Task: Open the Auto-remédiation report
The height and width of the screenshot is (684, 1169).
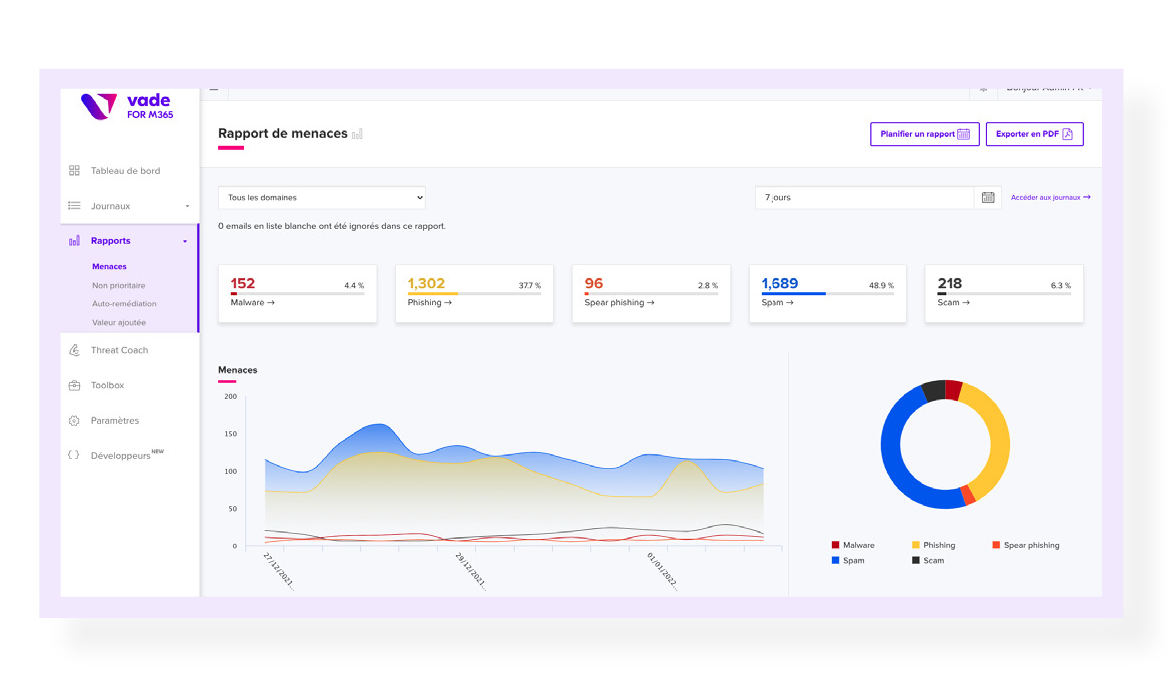Action: [124, 304]
